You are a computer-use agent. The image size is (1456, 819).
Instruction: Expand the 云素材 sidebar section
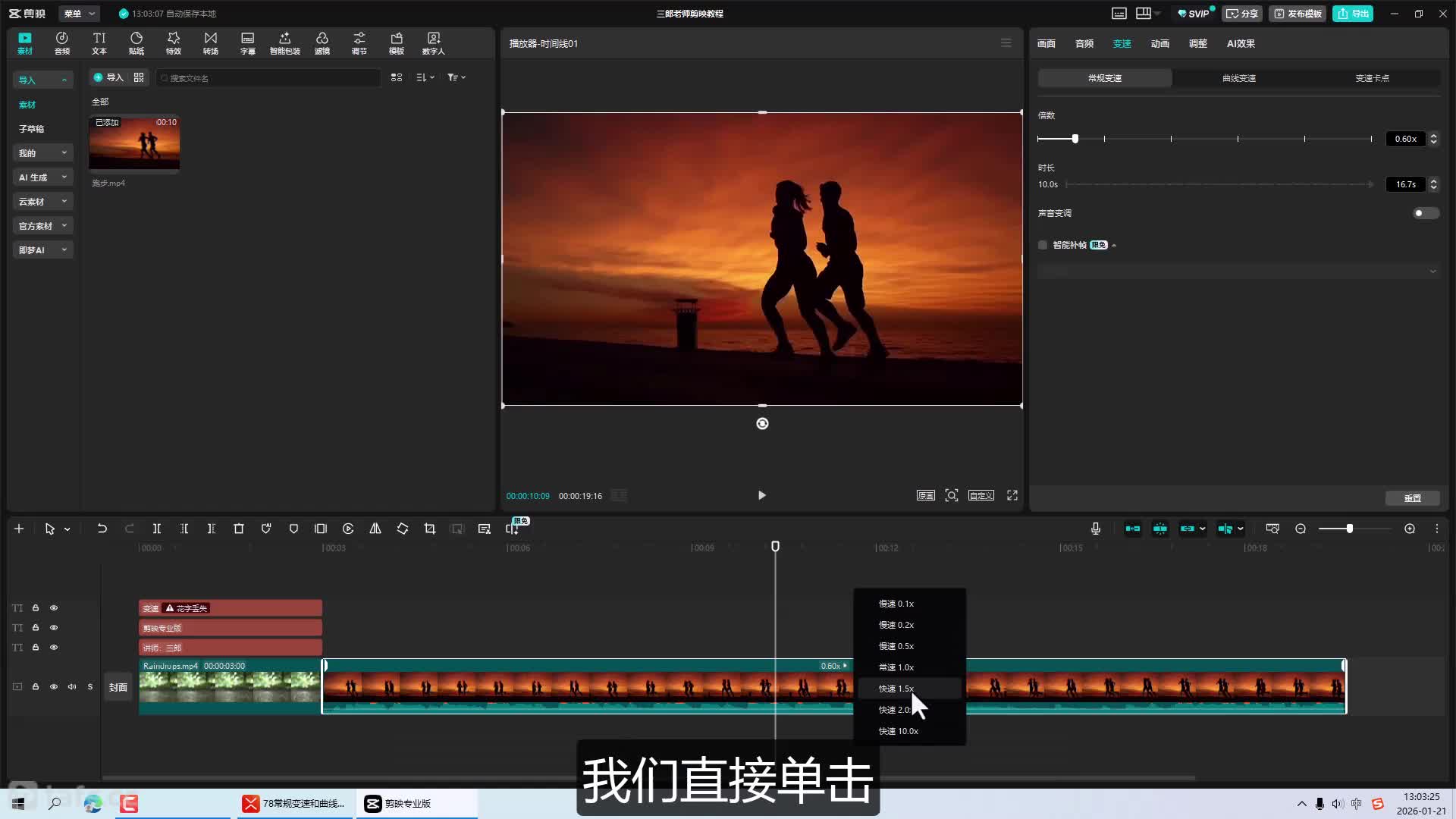point(42,202)
